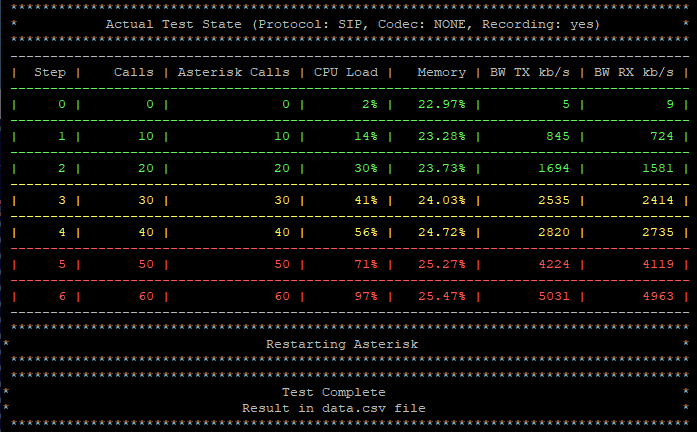Click BW TX value 5031

554,296
